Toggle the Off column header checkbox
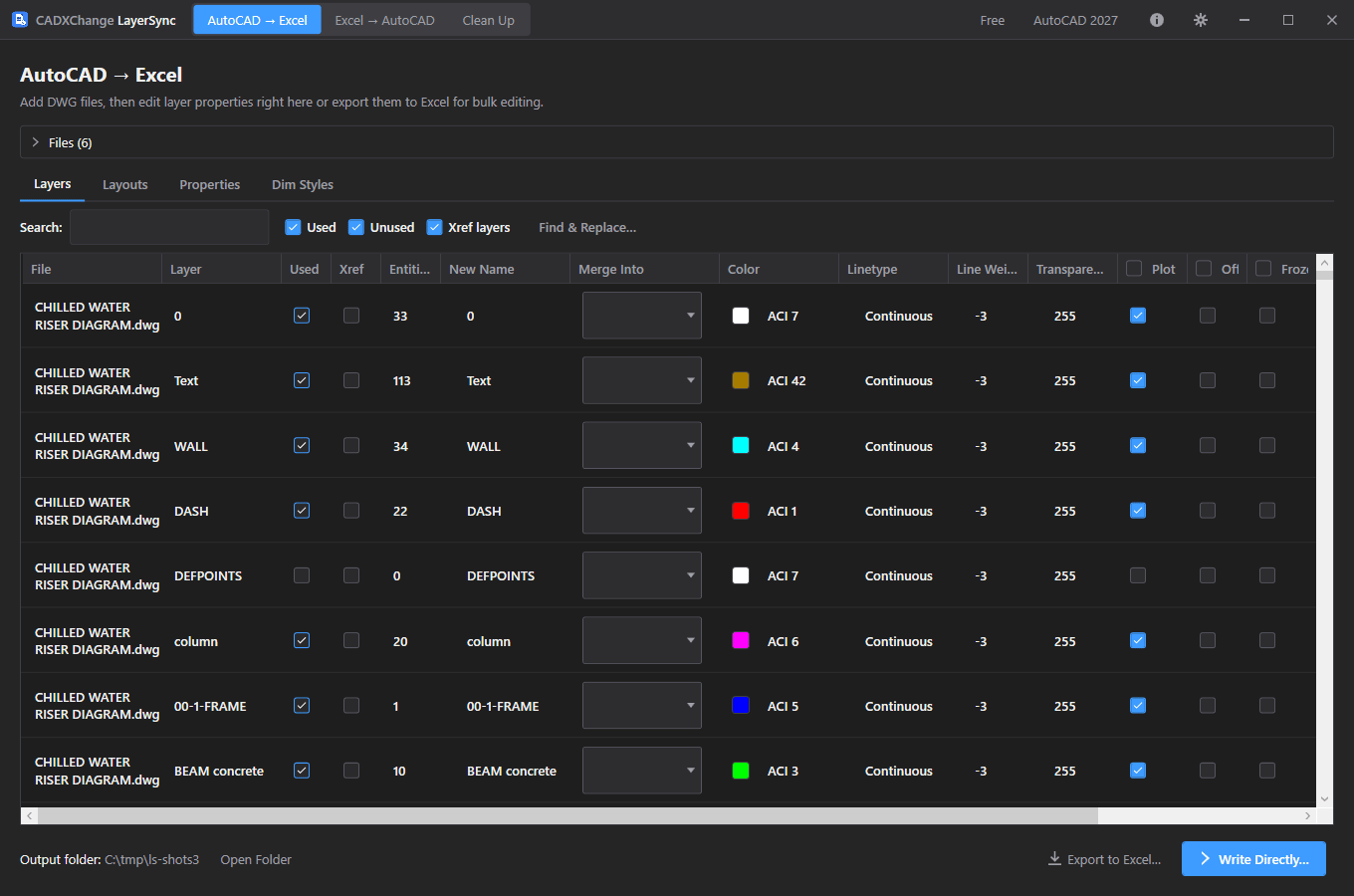This screenshot has height=896, width=1354. [x=1204, y=268]
